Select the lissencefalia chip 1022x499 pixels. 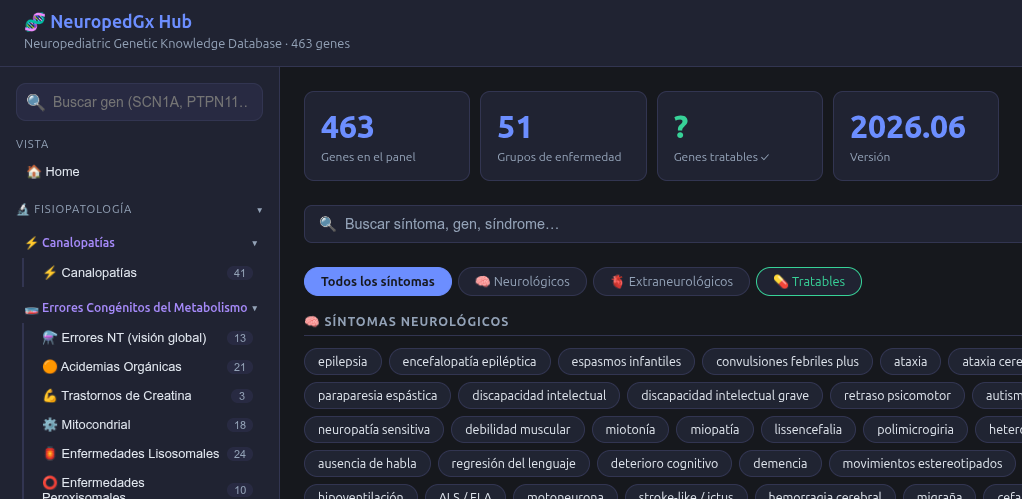pyautogui.click(x=808, y=429)
